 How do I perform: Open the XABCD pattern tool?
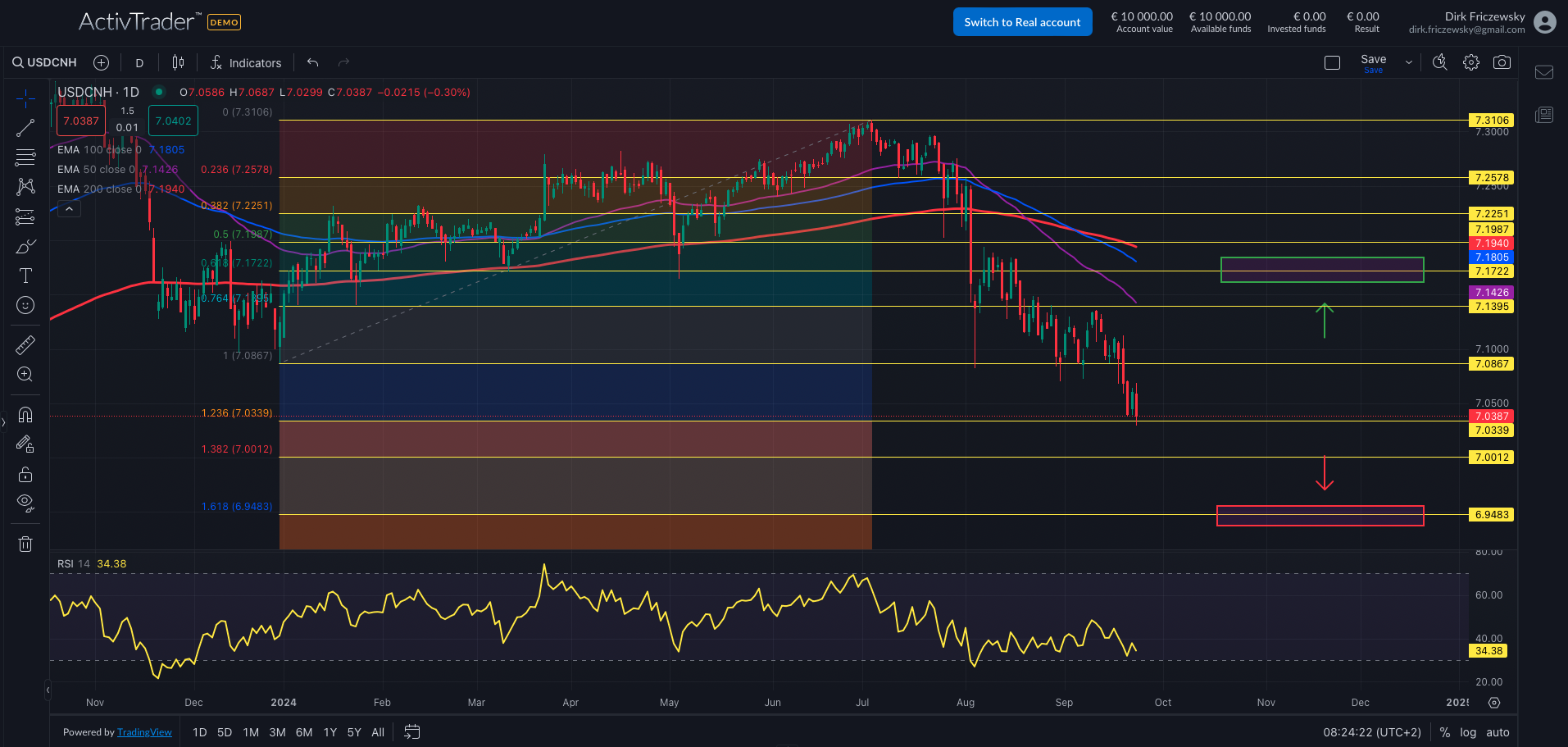[25, 187]
